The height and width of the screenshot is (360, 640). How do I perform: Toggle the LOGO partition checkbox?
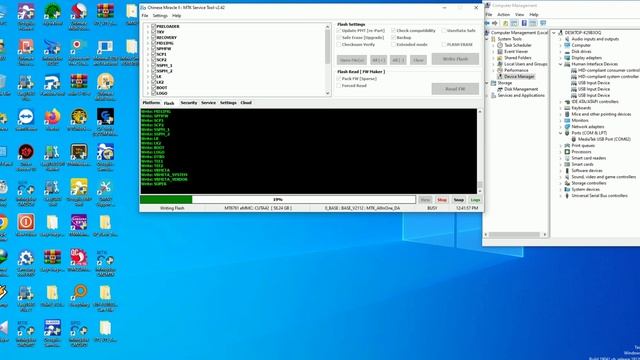154,93
